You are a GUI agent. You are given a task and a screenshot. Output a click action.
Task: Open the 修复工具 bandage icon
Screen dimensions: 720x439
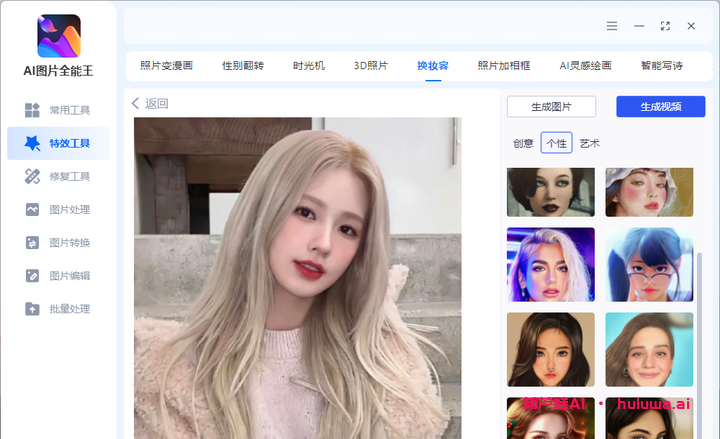point(32,176)
